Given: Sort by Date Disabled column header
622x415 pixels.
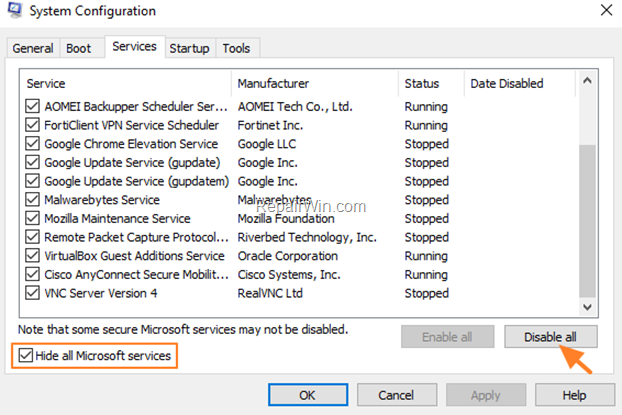Looking at the screenshot, I should click(520, 83).
